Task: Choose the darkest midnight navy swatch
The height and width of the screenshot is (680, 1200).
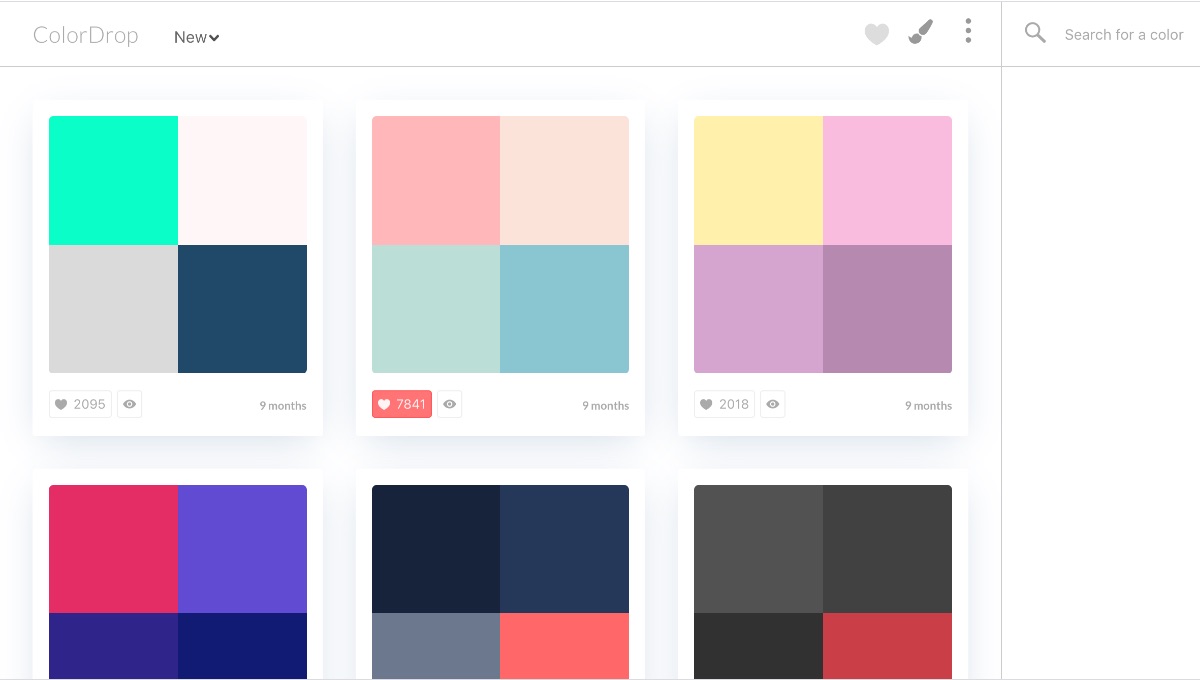Action: [436, 549]
